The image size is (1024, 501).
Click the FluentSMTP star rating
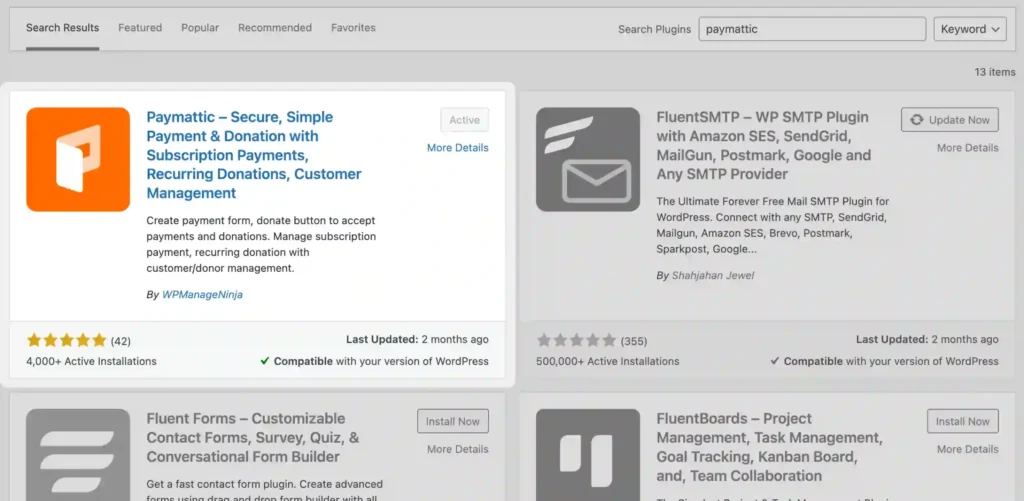coord(576,340)
